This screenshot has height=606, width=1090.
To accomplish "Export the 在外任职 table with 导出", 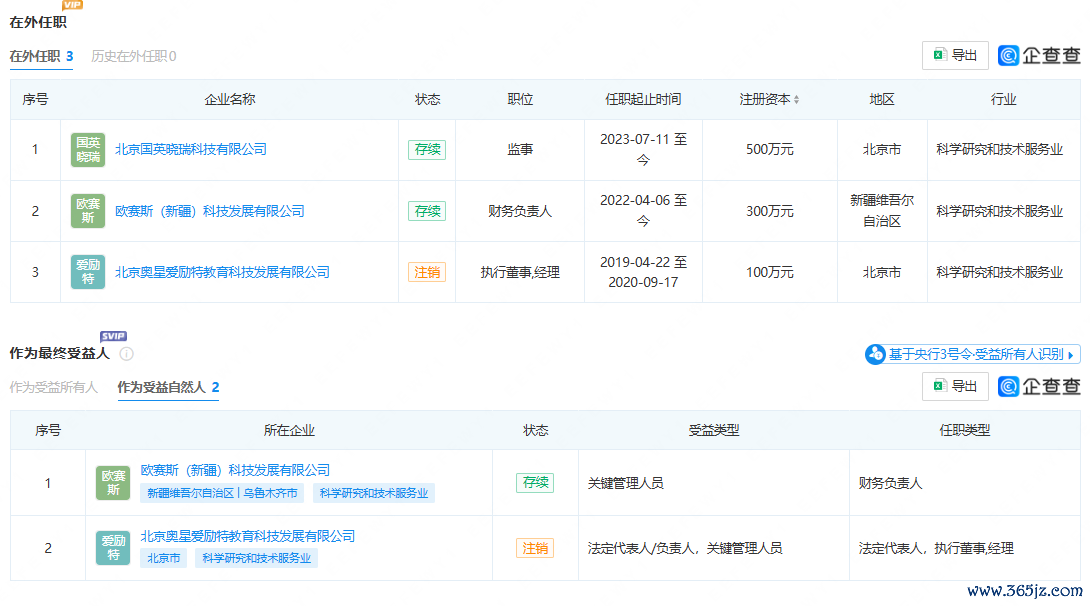I will tap(955, 56).
